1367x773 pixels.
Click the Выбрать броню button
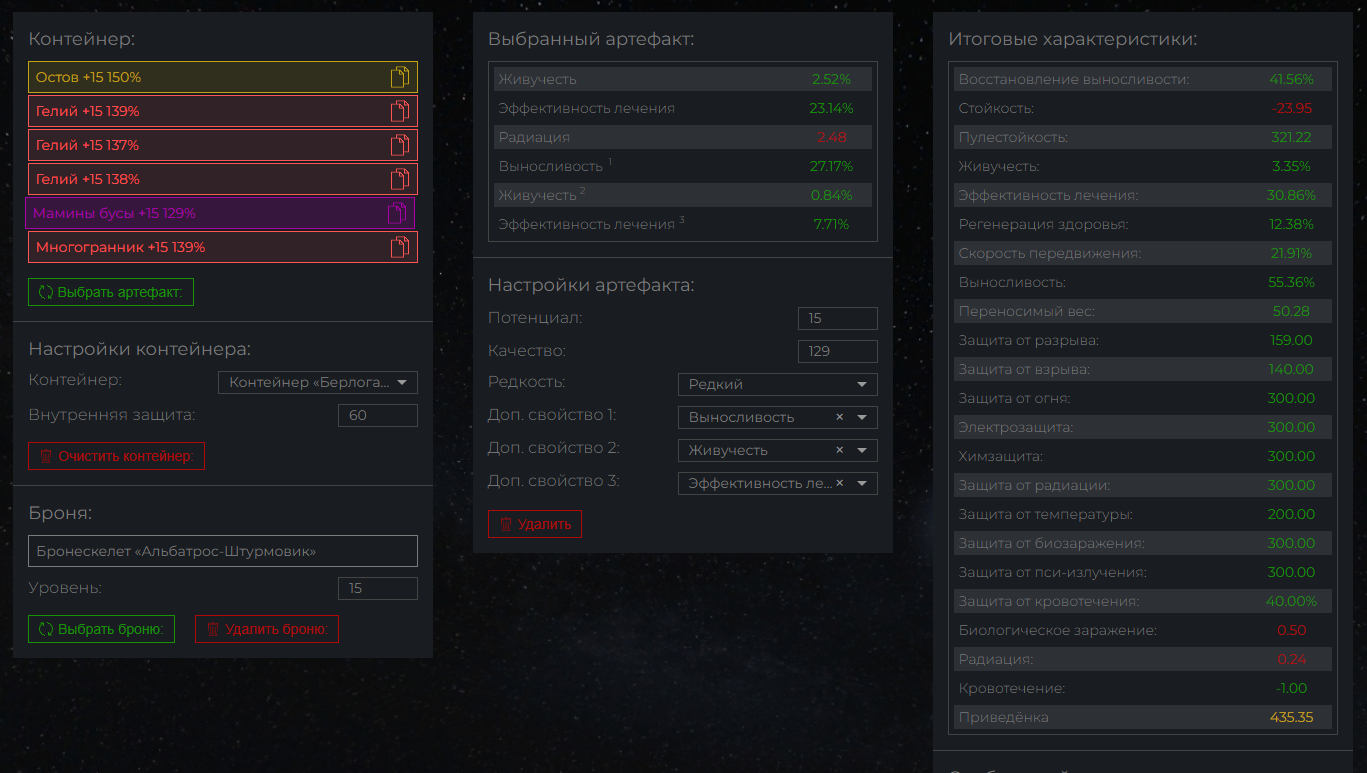tap(101, 629)
